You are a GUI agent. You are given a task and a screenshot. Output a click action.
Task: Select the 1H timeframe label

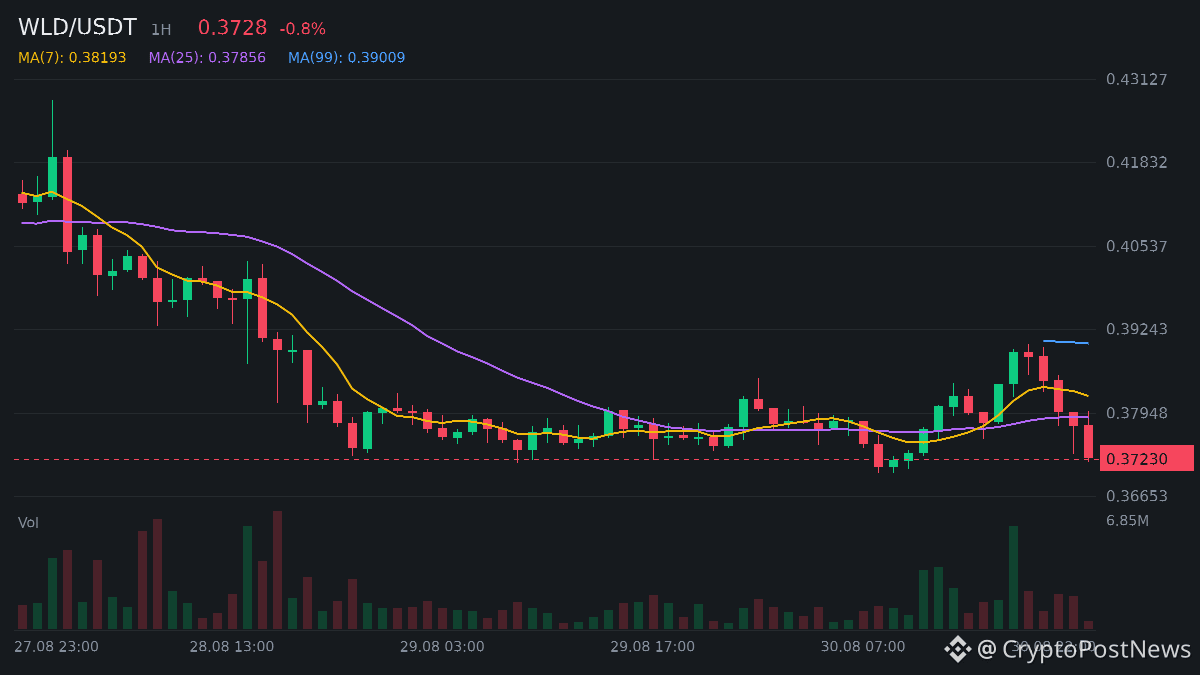click(x=161, y=30)
